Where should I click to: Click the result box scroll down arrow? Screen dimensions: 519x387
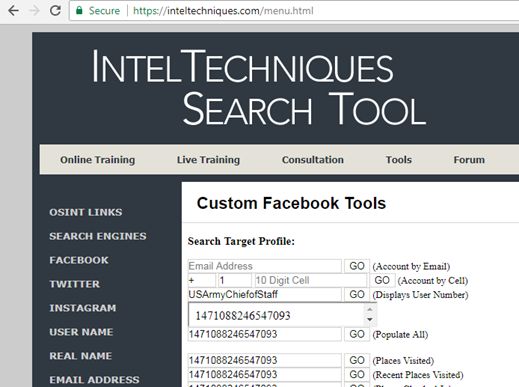(370, 320)
